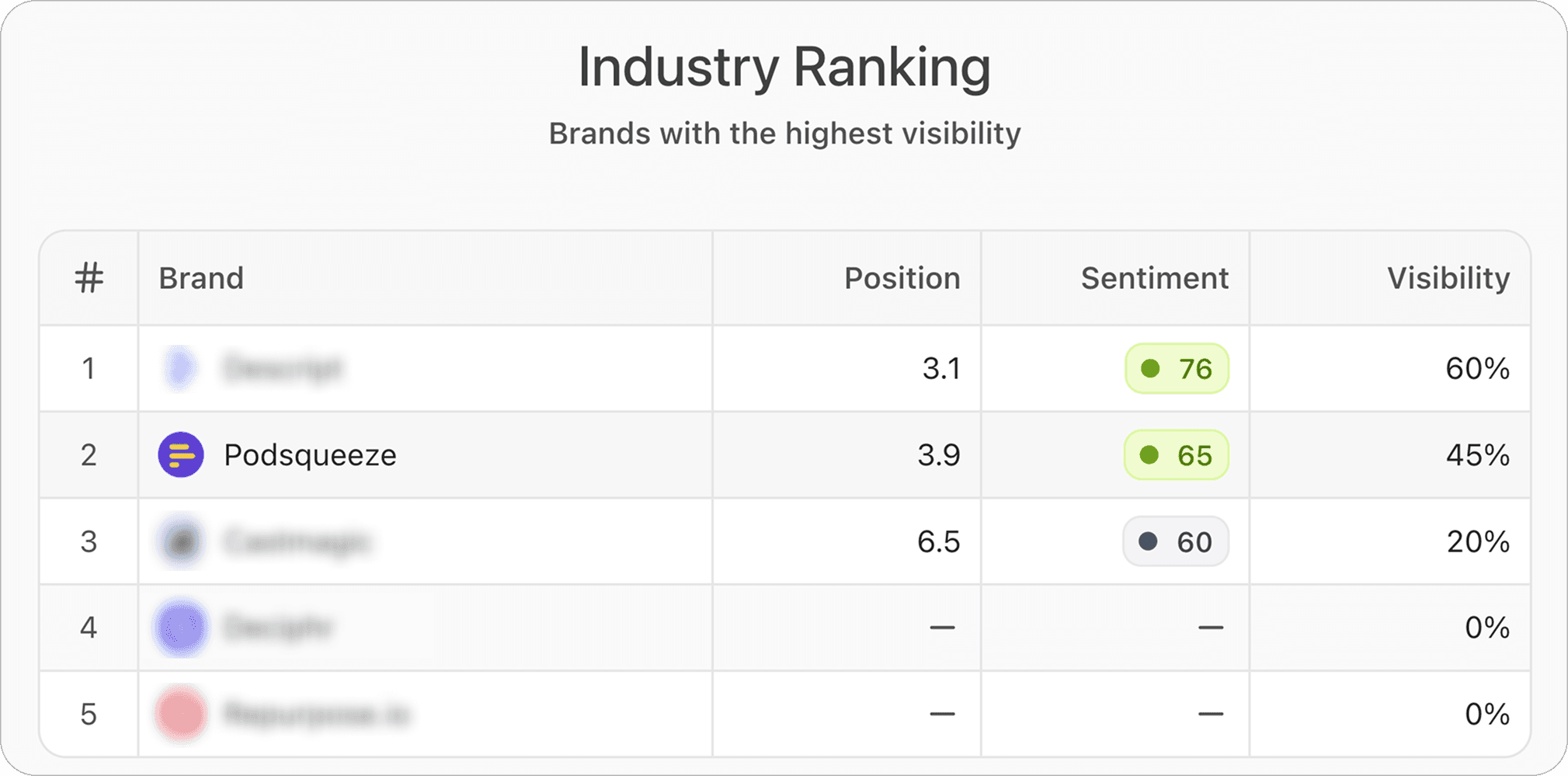Sort by the Sentiment column header
1568x776 pixels.
click(1154, 277)
